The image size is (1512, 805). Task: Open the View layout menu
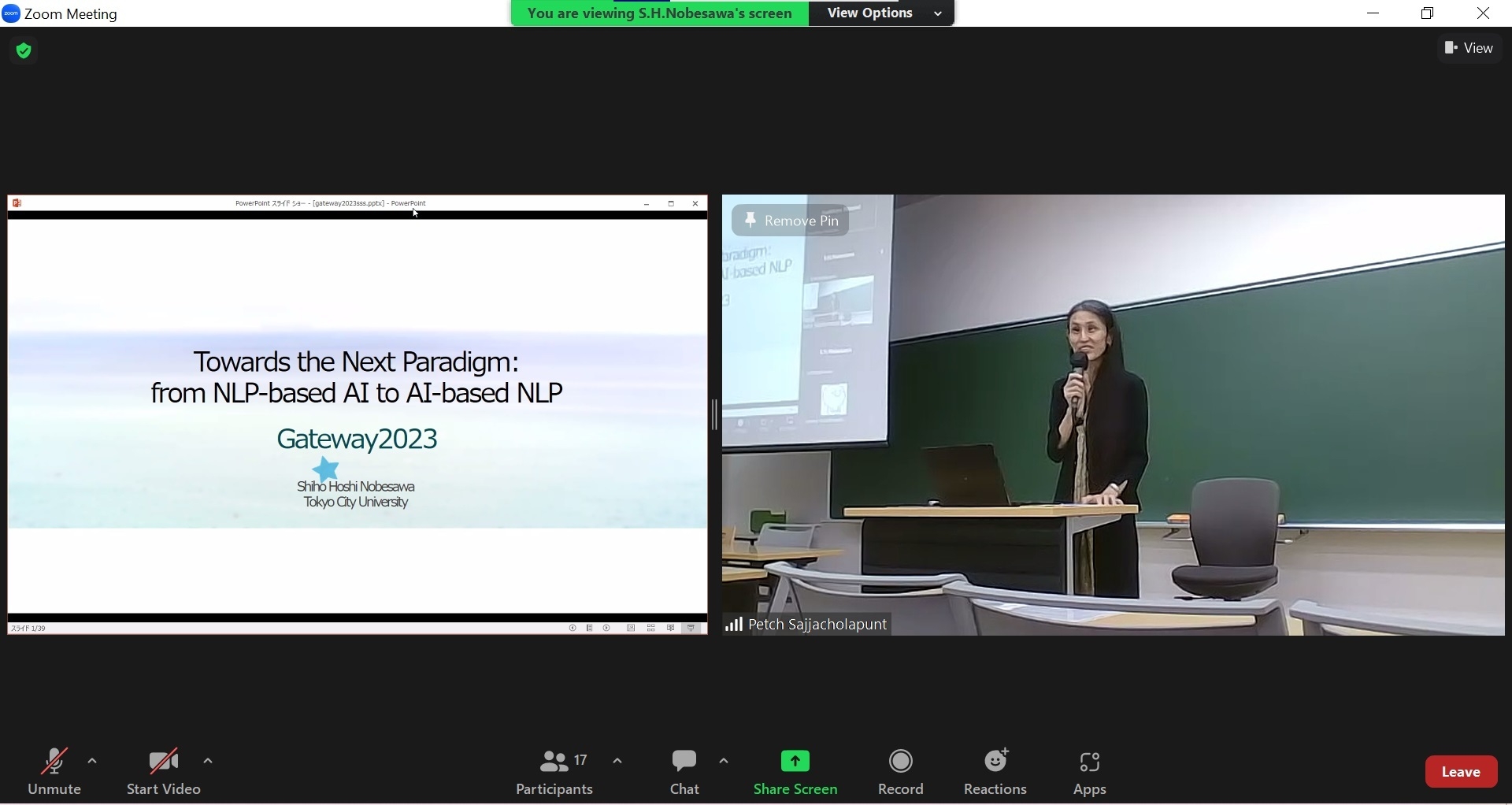[x=1470, y=49]
